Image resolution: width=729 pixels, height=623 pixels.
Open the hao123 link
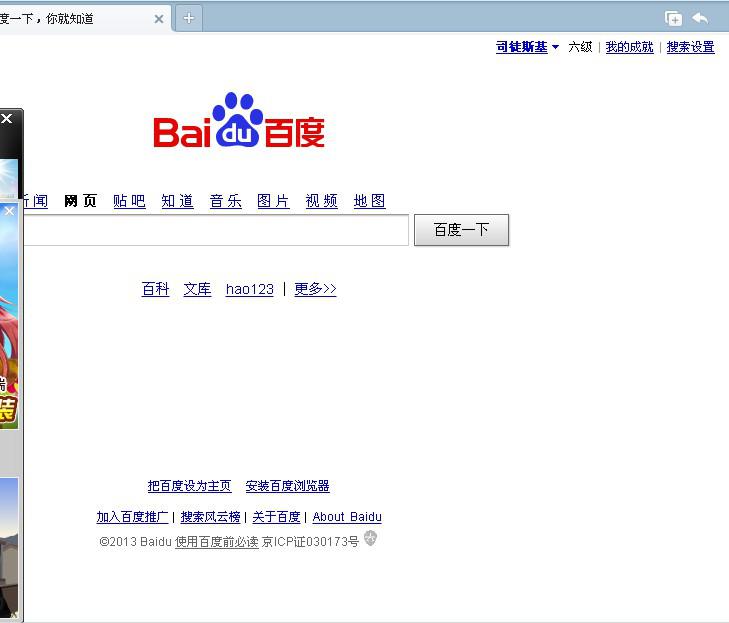tap(250, 289)
